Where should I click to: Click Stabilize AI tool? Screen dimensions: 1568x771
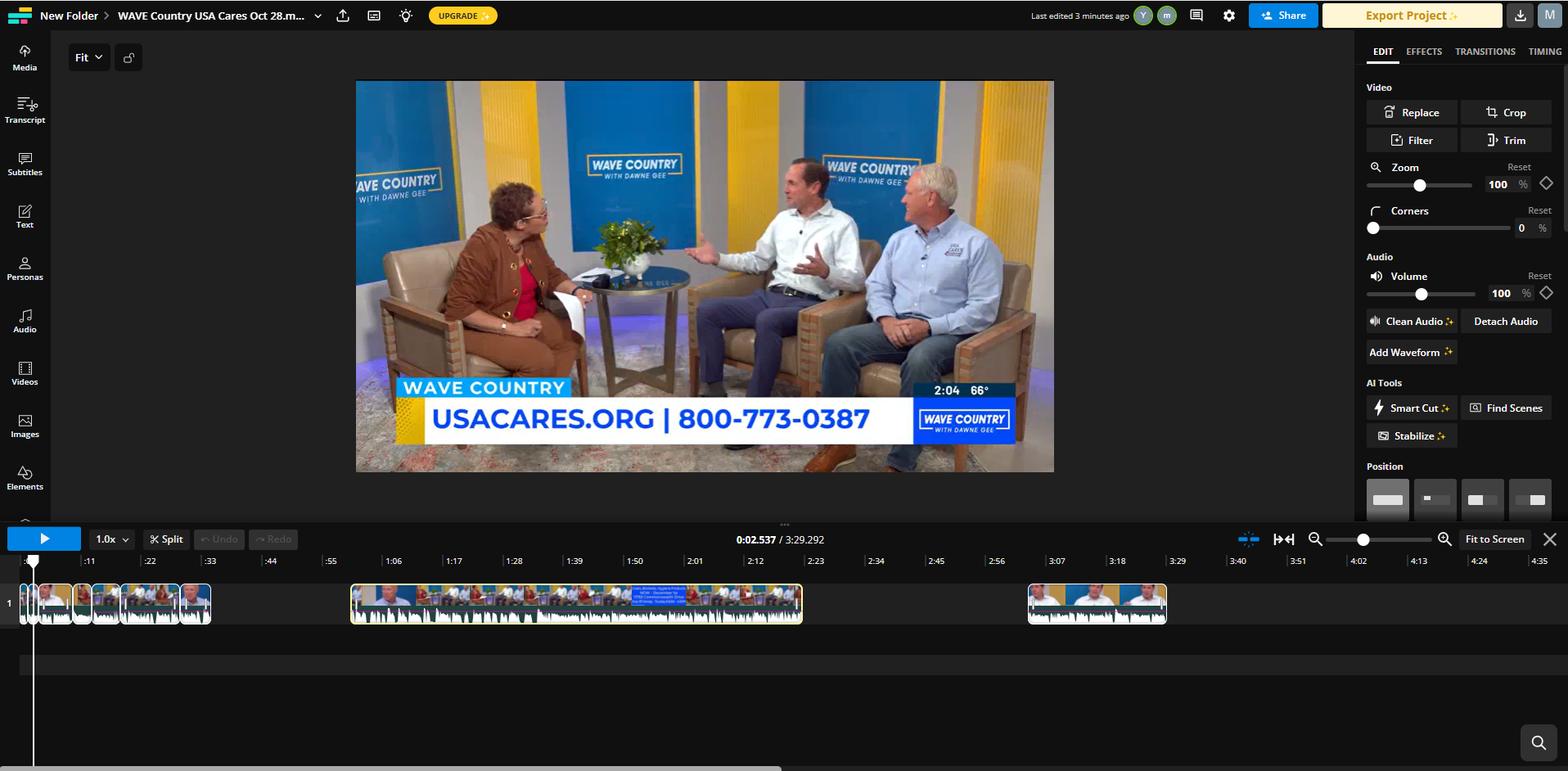(x=1412, y=435)
